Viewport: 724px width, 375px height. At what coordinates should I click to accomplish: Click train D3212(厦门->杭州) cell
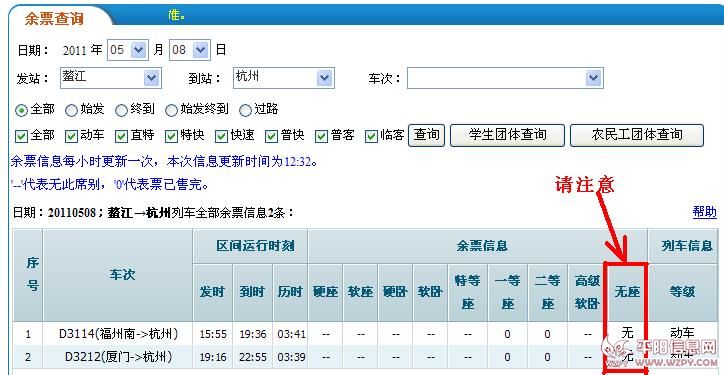pyautogui.click(x=118, y=357)
